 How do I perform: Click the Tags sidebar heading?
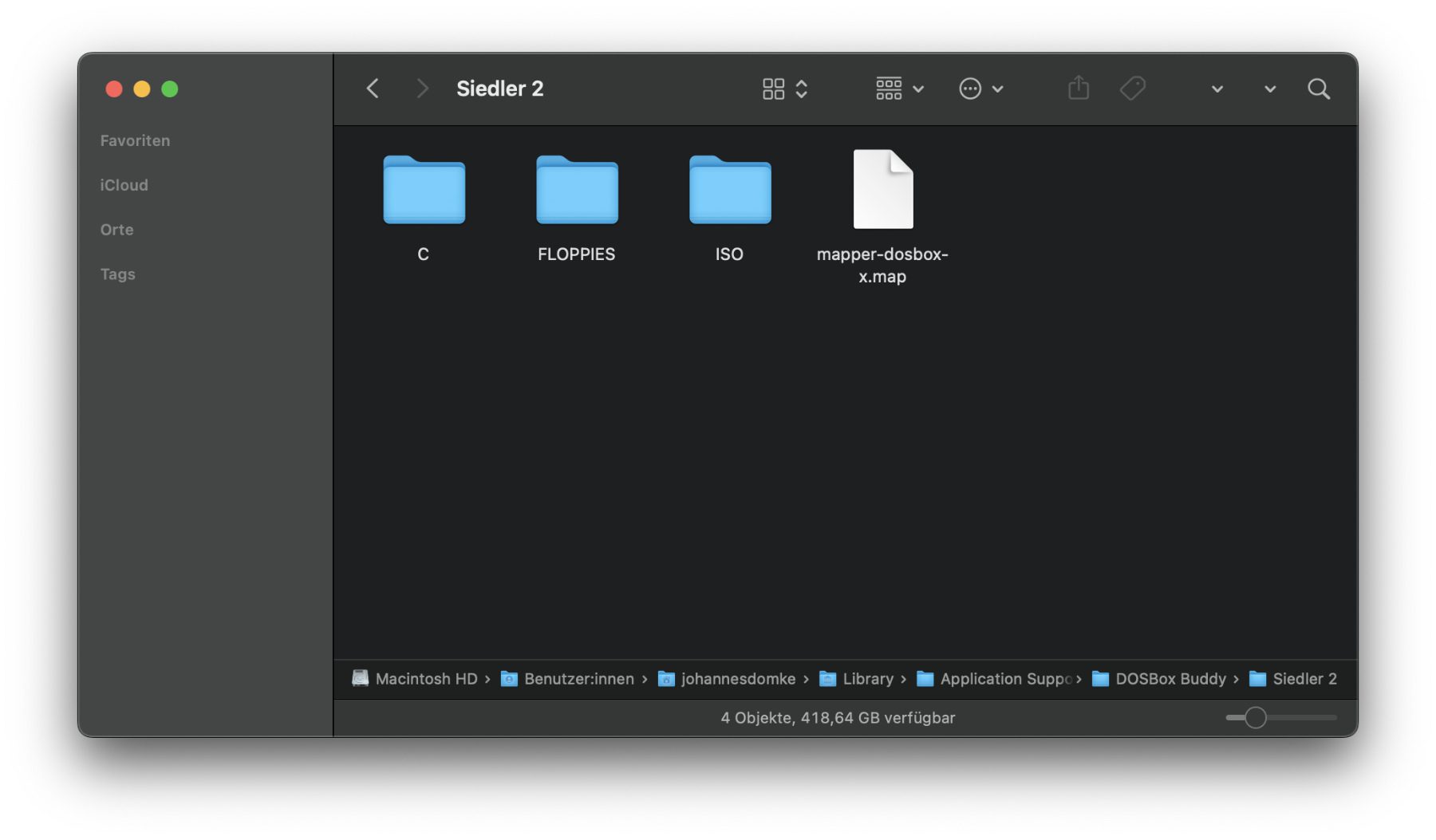(117, 274)
